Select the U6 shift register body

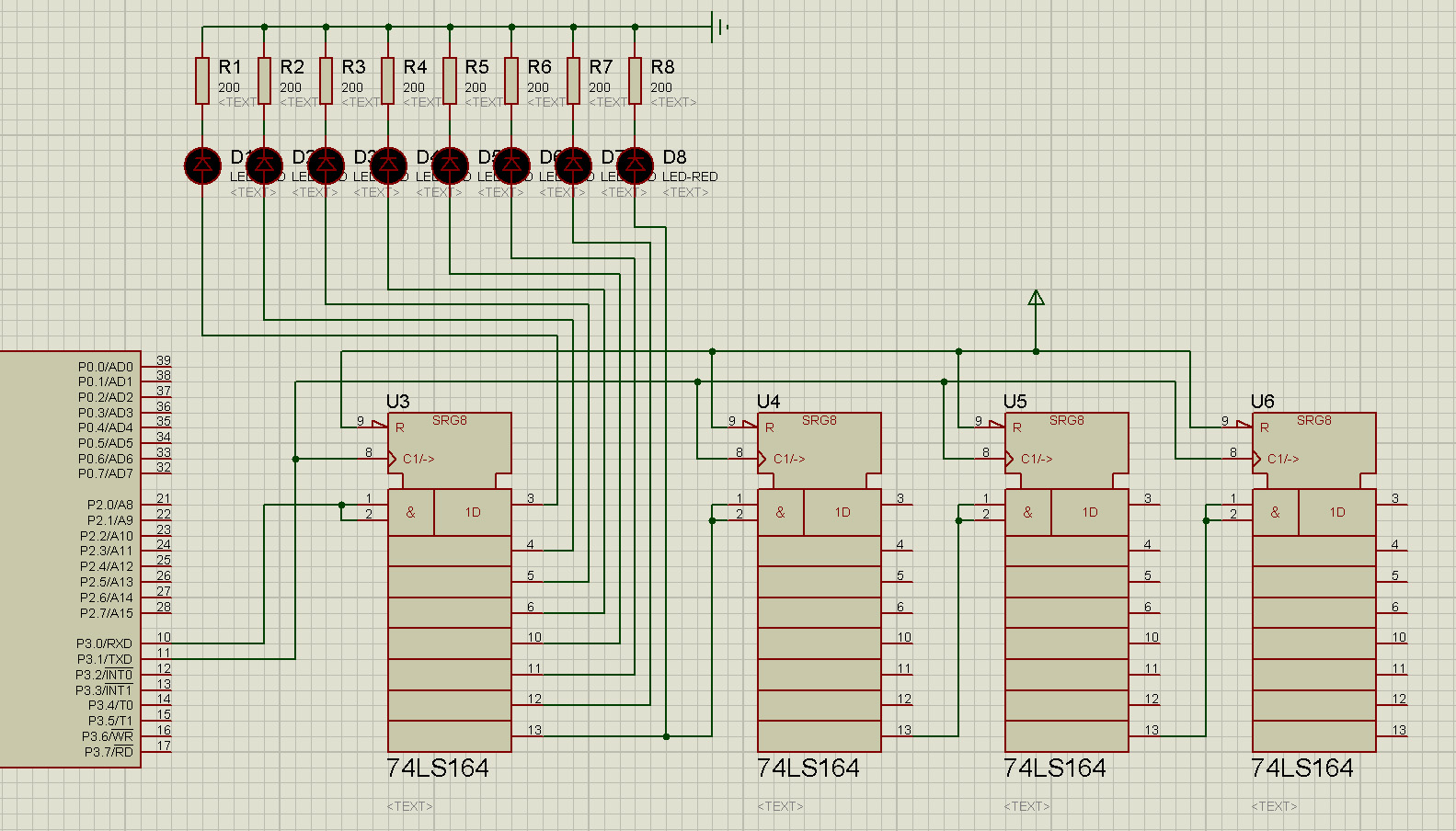click(1314, 582)
